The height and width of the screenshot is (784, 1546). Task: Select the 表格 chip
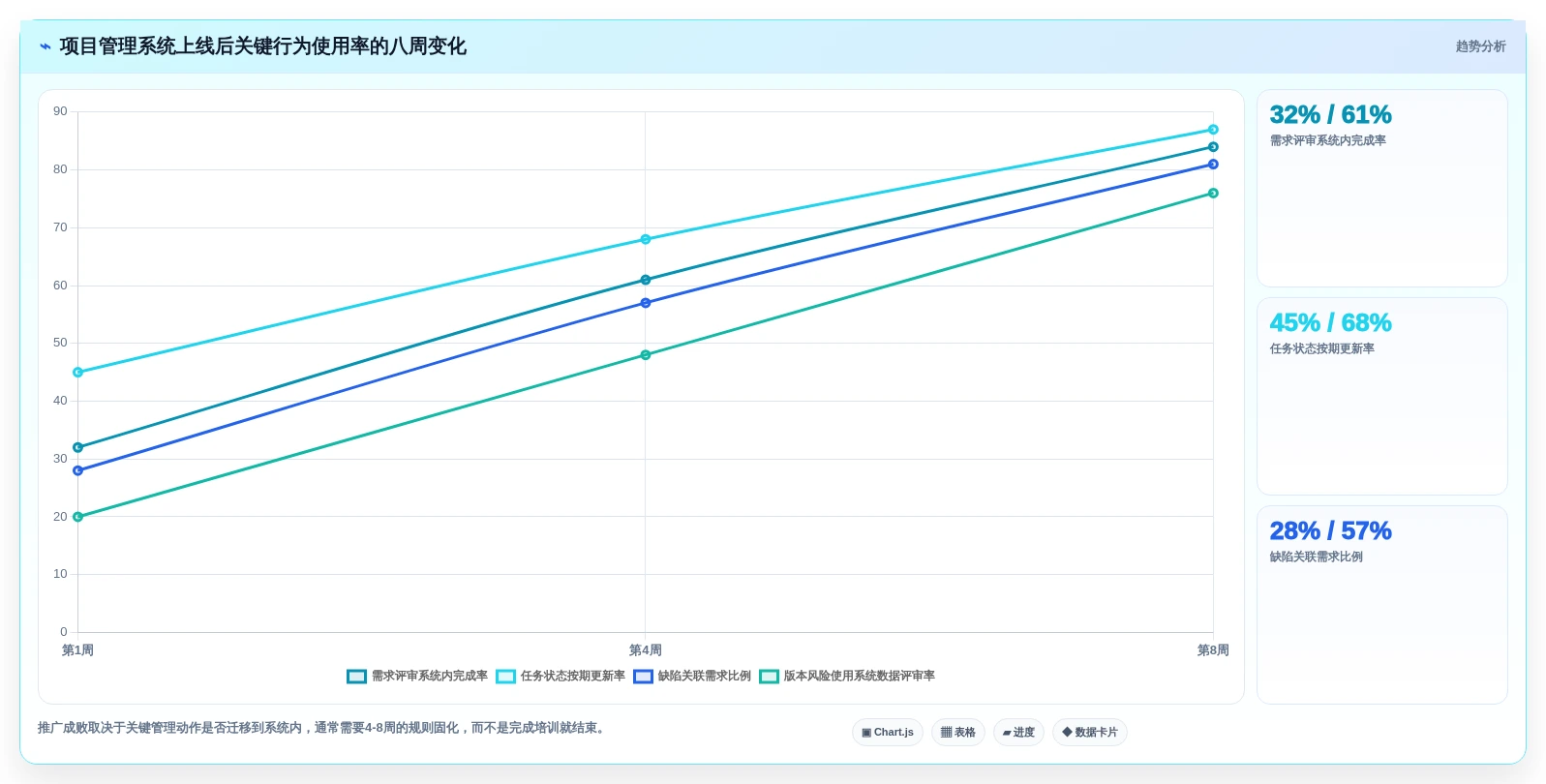tap(958, 733)
